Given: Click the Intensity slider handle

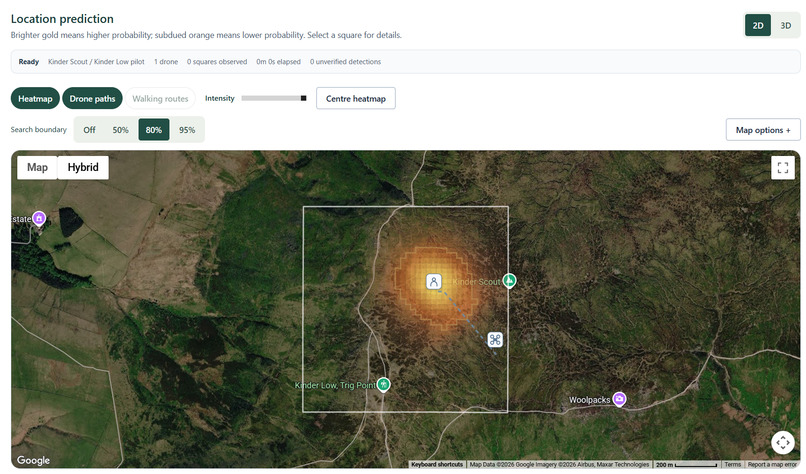Looking at the screenshot, I should (x=303, y=98).
